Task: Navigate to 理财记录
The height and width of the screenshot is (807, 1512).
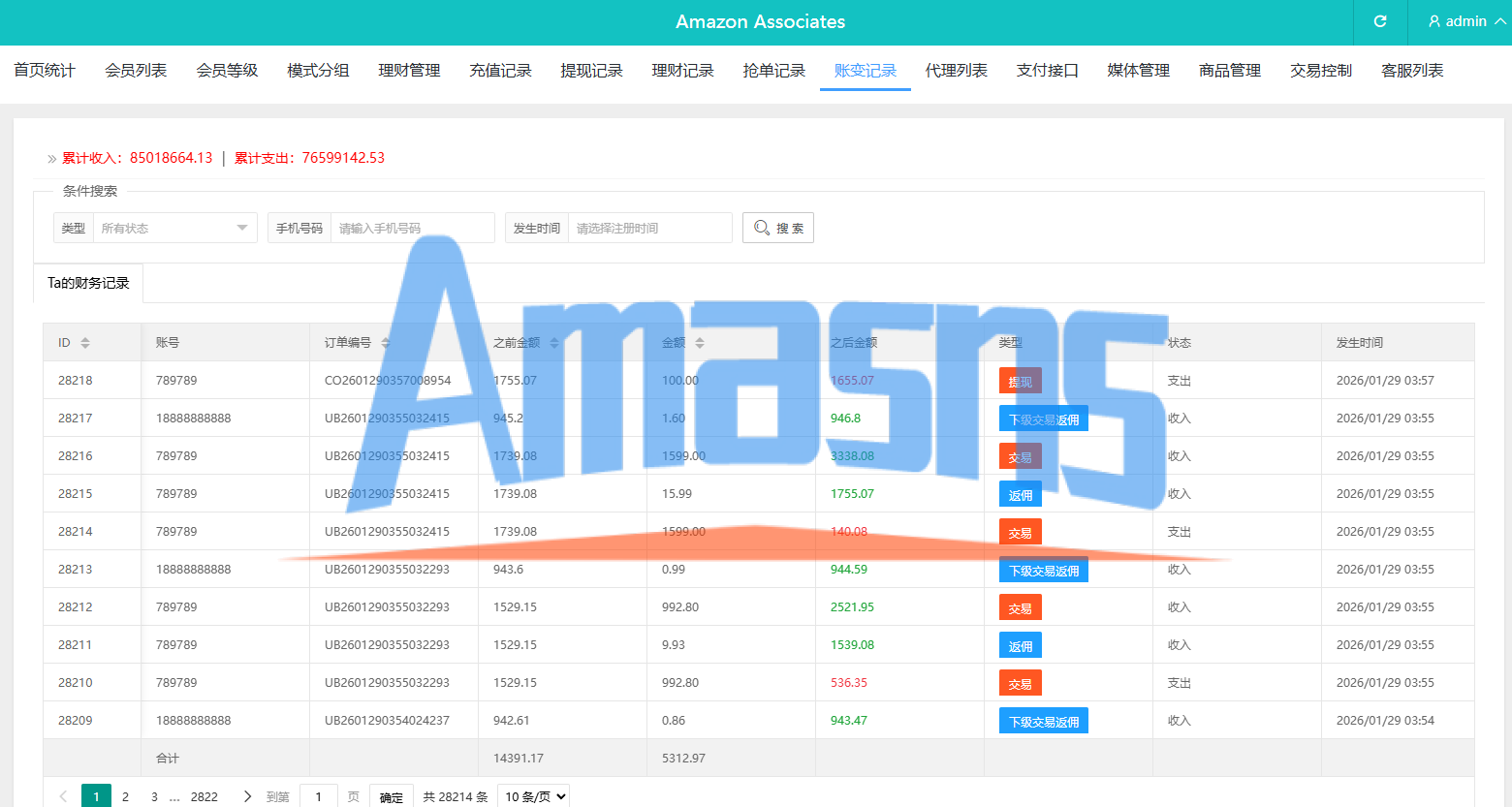Action: point(682,71)
